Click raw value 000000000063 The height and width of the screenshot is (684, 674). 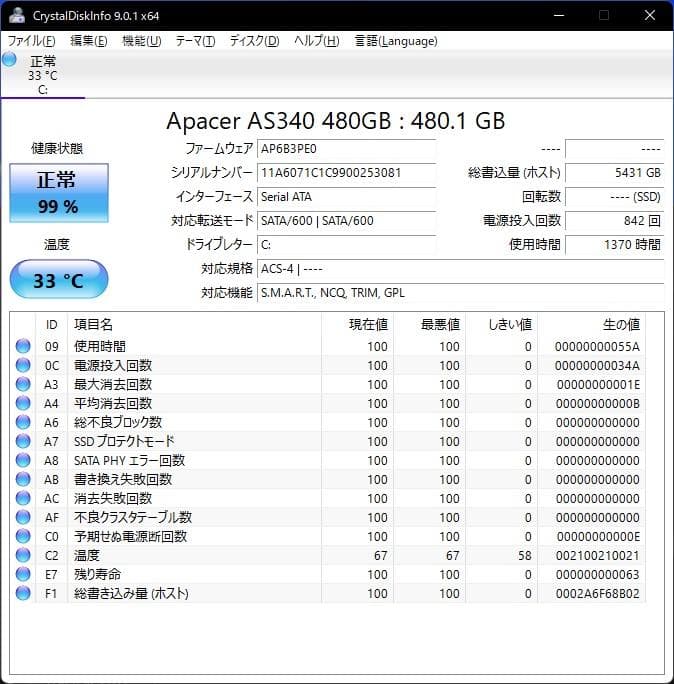coord(598,574)
